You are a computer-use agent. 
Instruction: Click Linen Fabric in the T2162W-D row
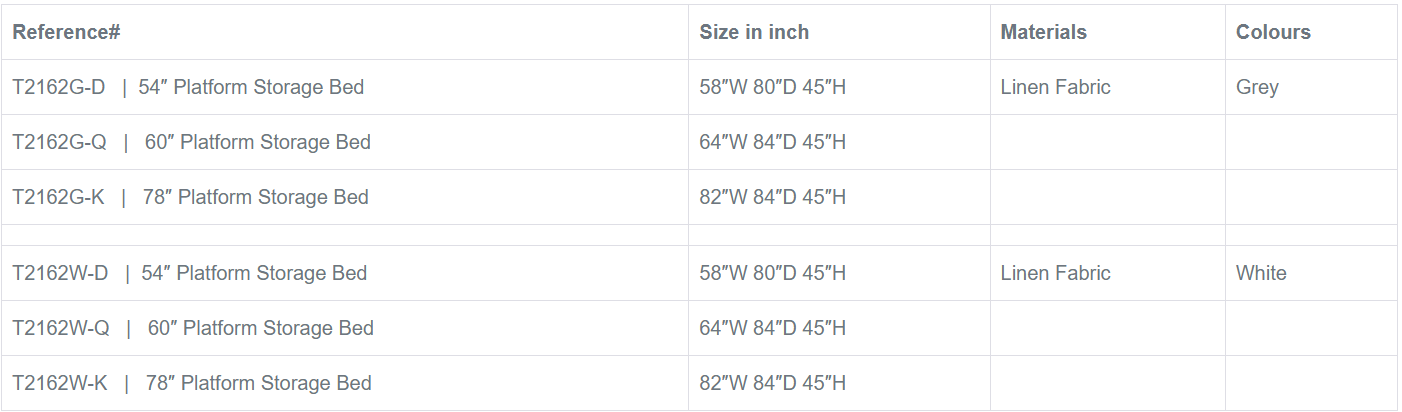pos(1055,273)
